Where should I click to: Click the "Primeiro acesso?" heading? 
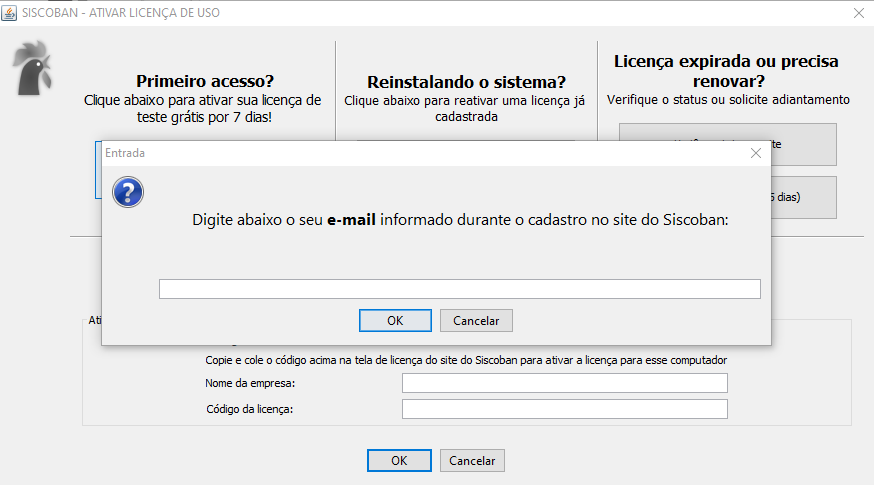point(204,81)
